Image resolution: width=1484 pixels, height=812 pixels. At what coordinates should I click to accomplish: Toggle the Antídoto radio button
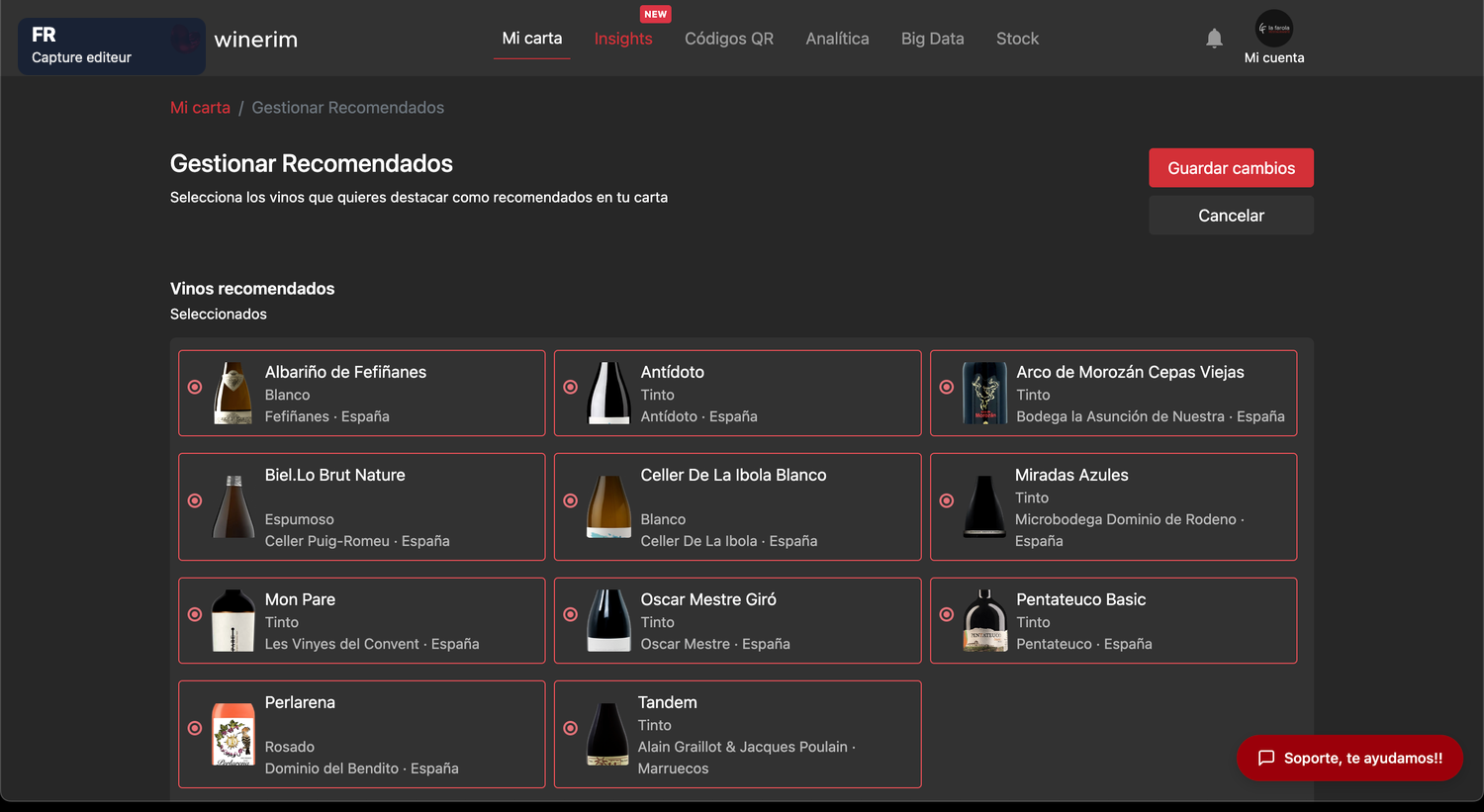(x=571, y=387)
